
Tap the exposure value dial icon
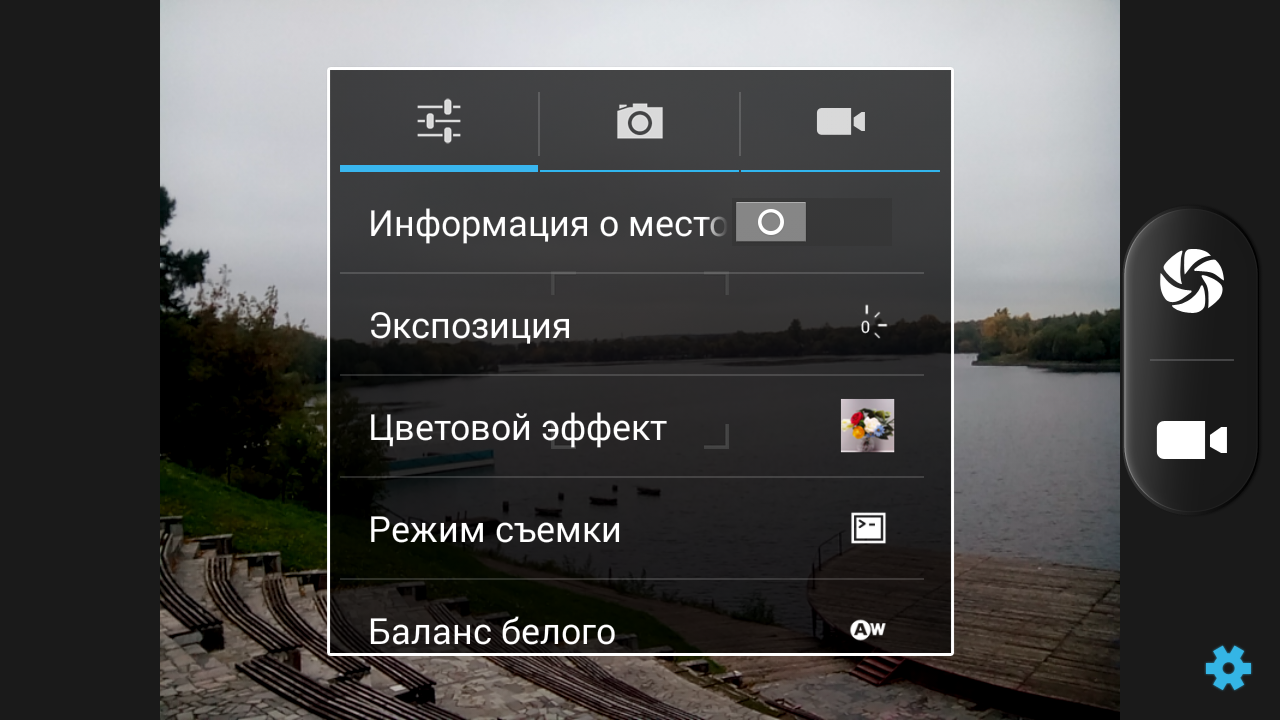(873, 324)
